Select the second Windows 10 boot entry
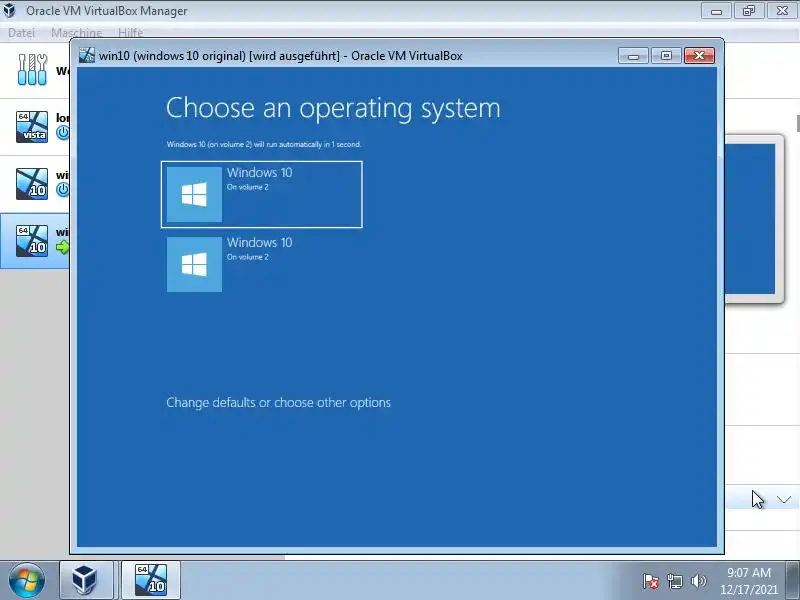The width and height of the screenshot is (800, 600). [x=262, y=264]
